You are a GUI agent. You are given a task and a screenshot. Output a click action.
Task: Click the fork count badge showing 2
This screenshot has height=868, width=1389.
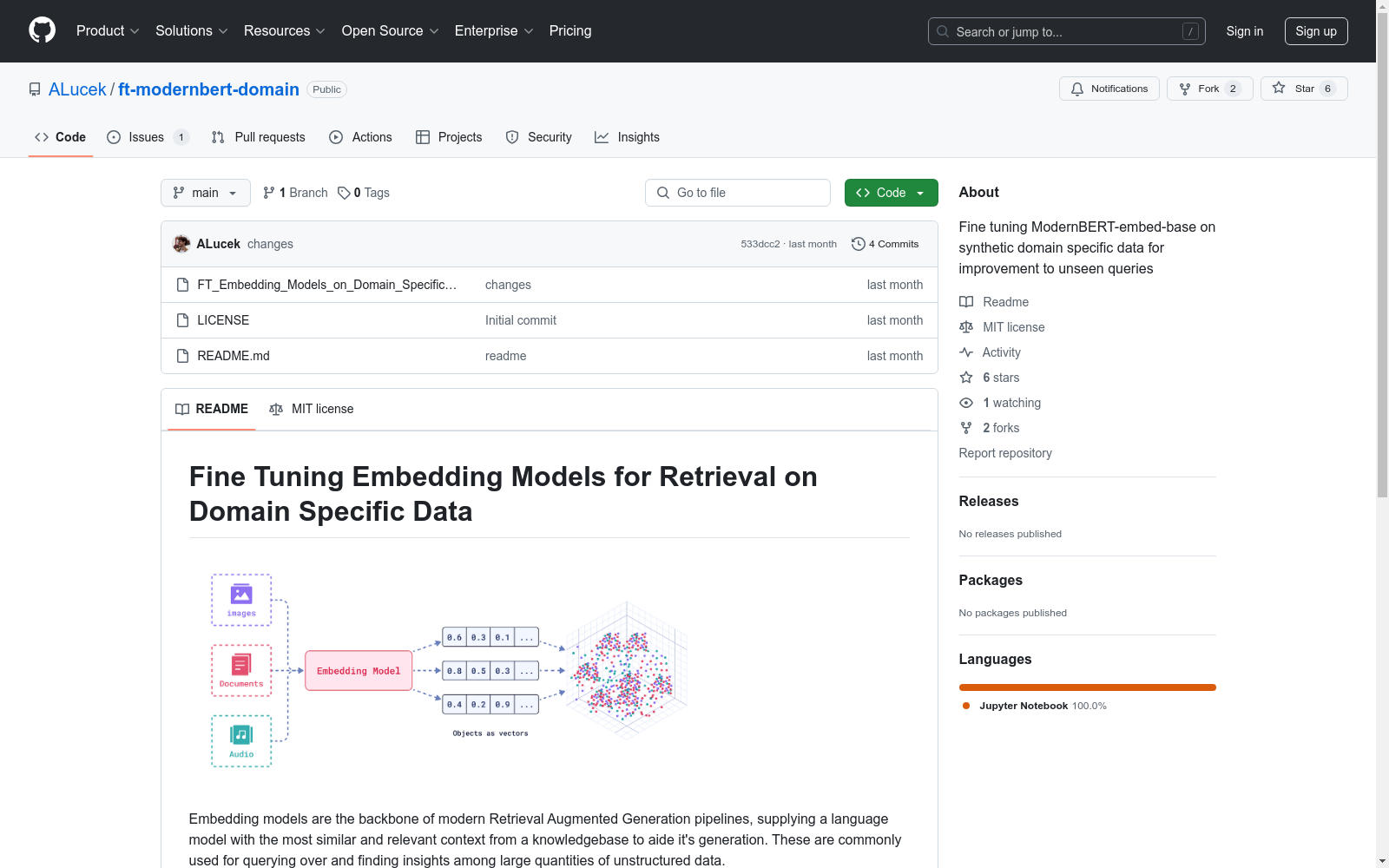coord(1233,89)
